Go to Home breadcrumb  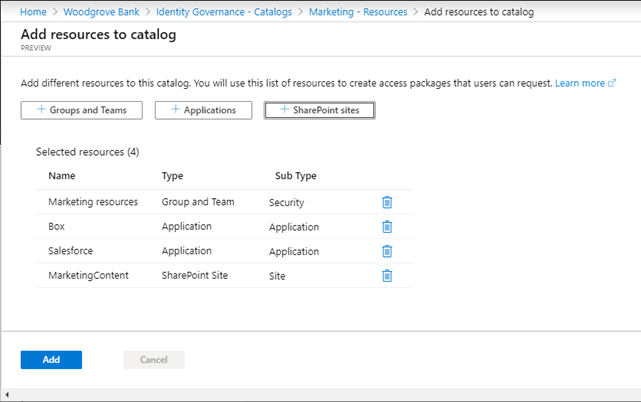click(34, 12)
